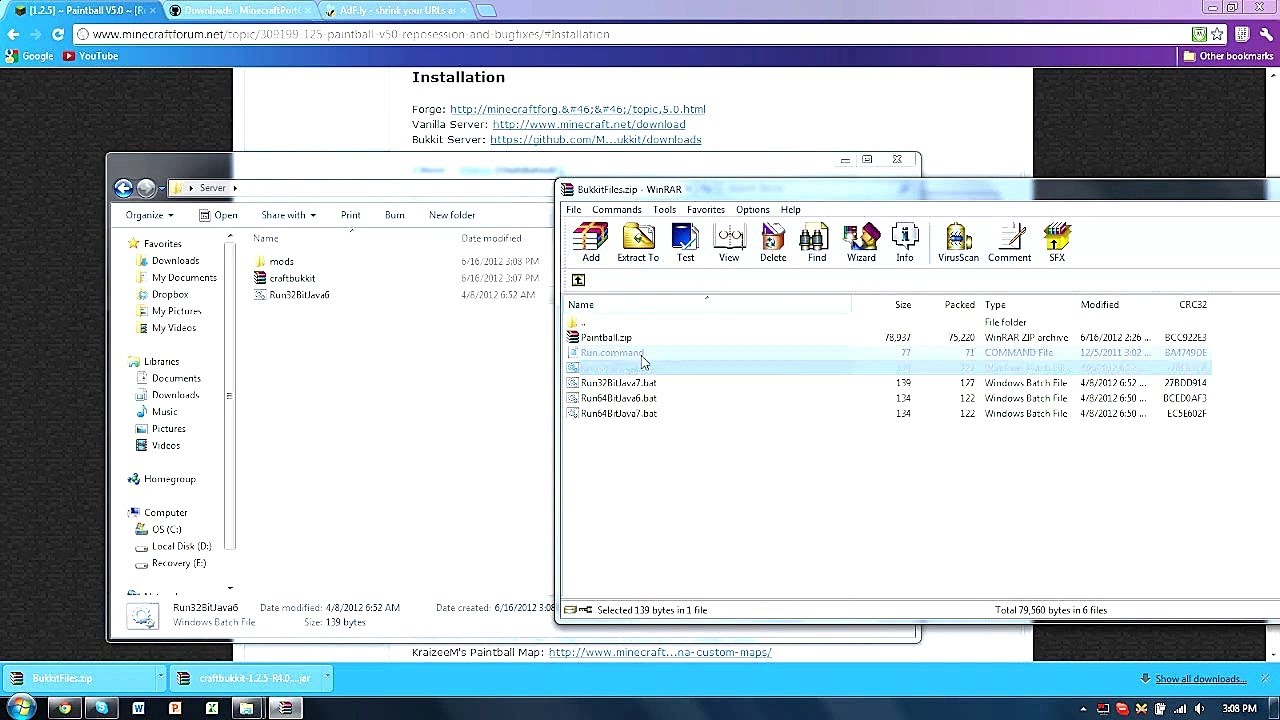Click the Chrome taskbar icon

pos(65,708)
